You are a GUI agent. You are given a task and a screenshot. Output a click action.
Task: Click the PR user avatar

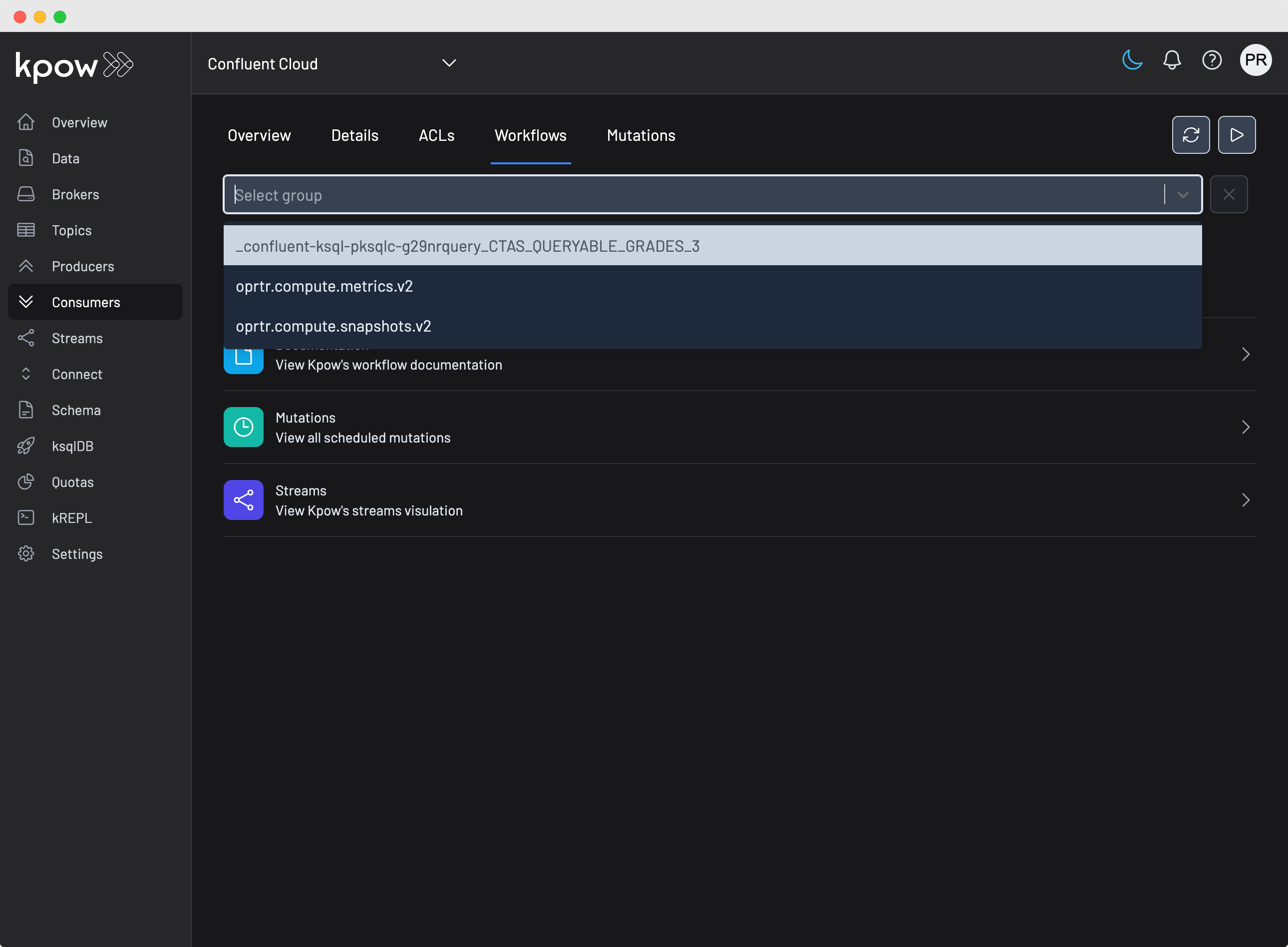(x=1256, y=60)
